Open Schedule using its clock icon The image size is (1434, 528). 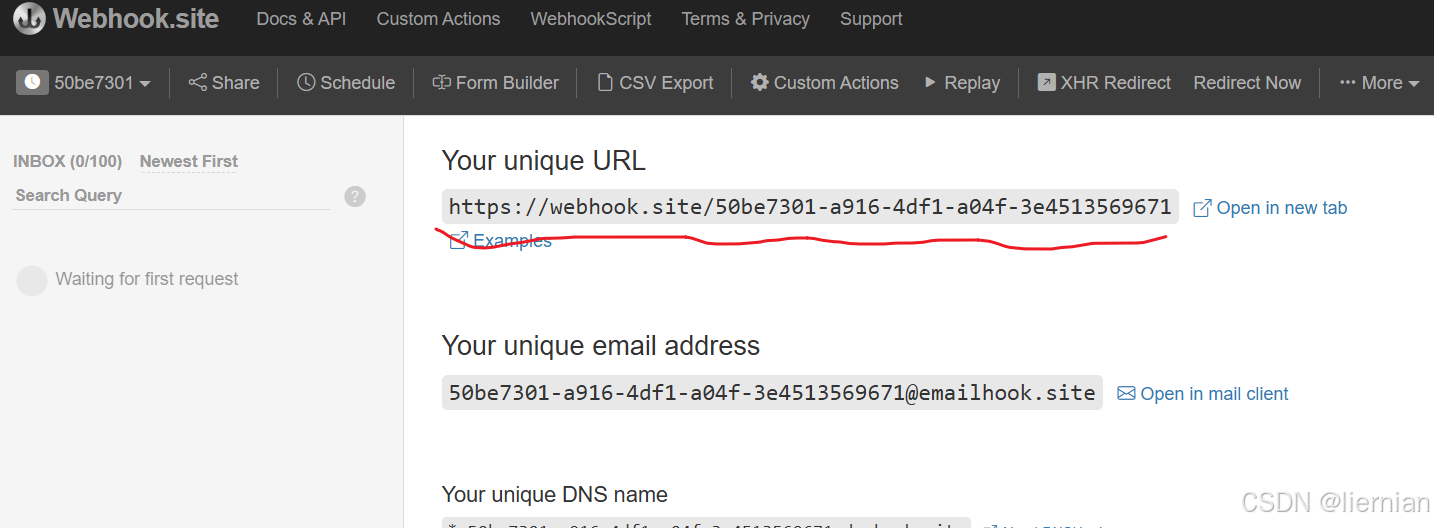[306, 83]
